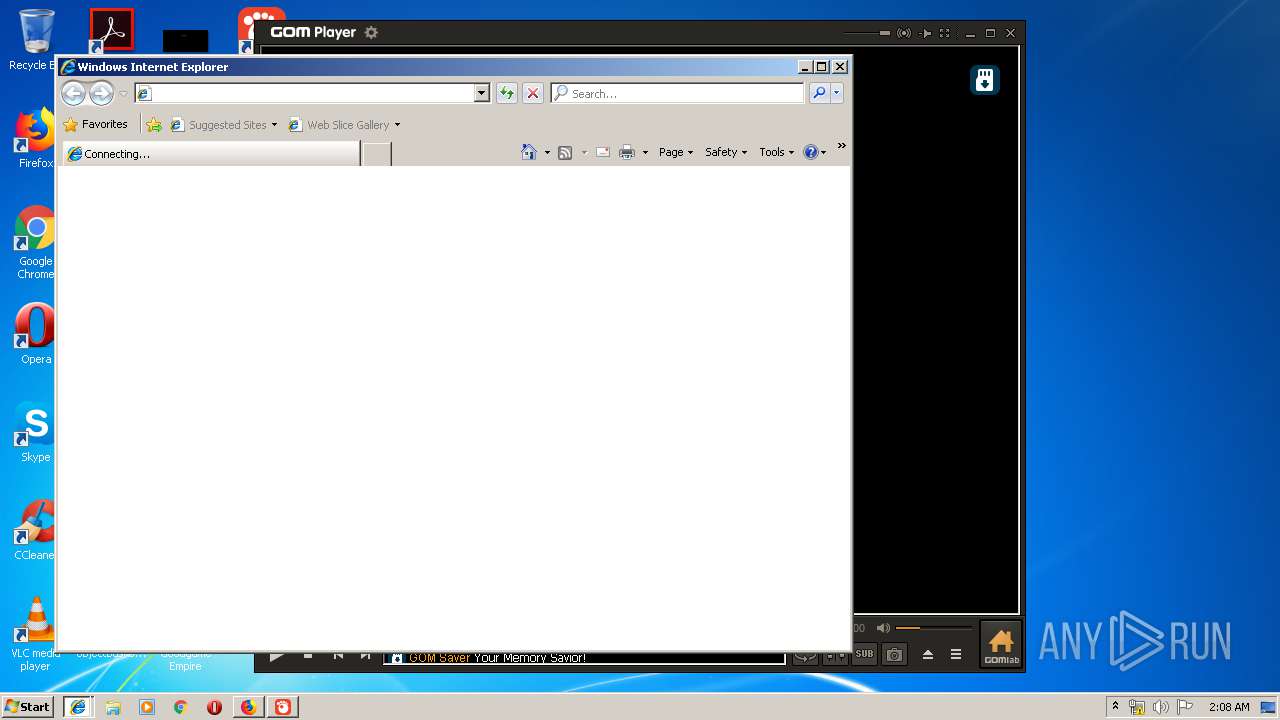Focus the Search box in Internet Explorer
Image resolution: width=1280 pixels, height=720 pixels.
[678, 93]
